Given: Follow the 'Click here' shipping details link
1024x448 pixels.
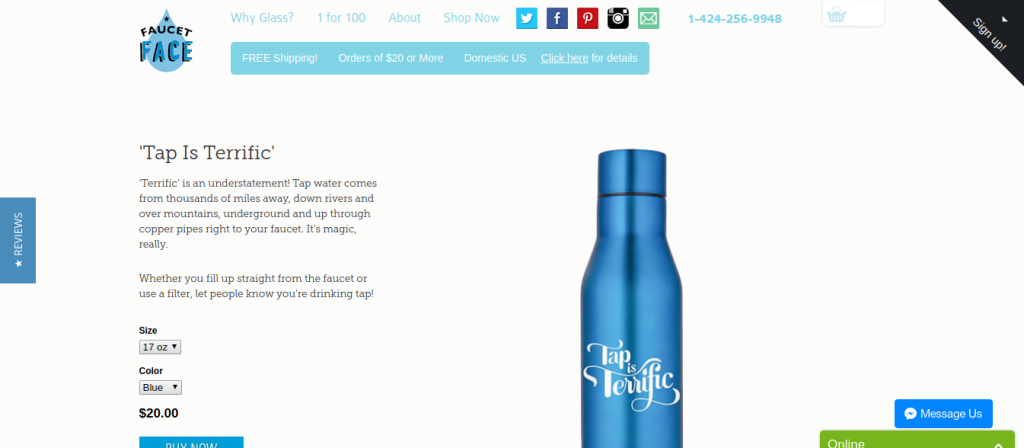Looking at the screenshot, I should click(x=564, y=58).
